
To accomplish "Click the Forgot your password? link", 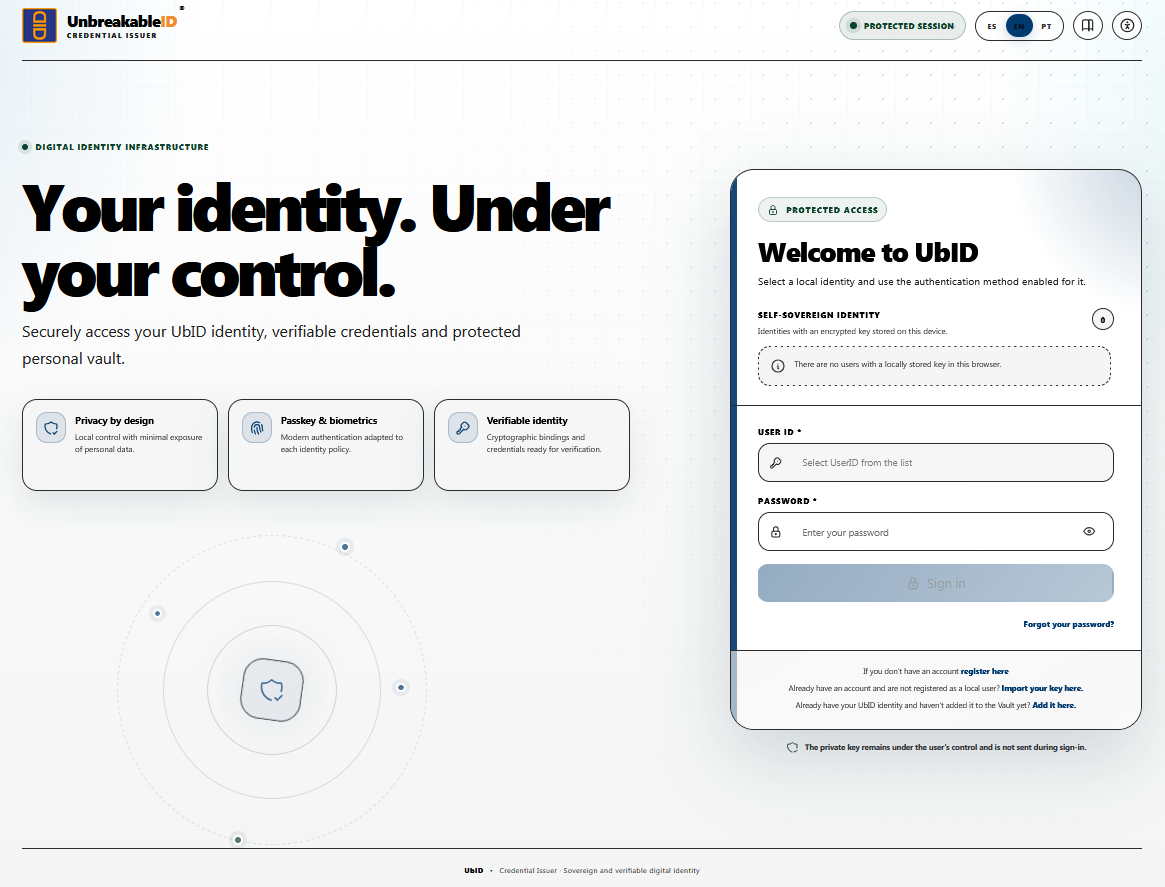I will pos(1068,625).
